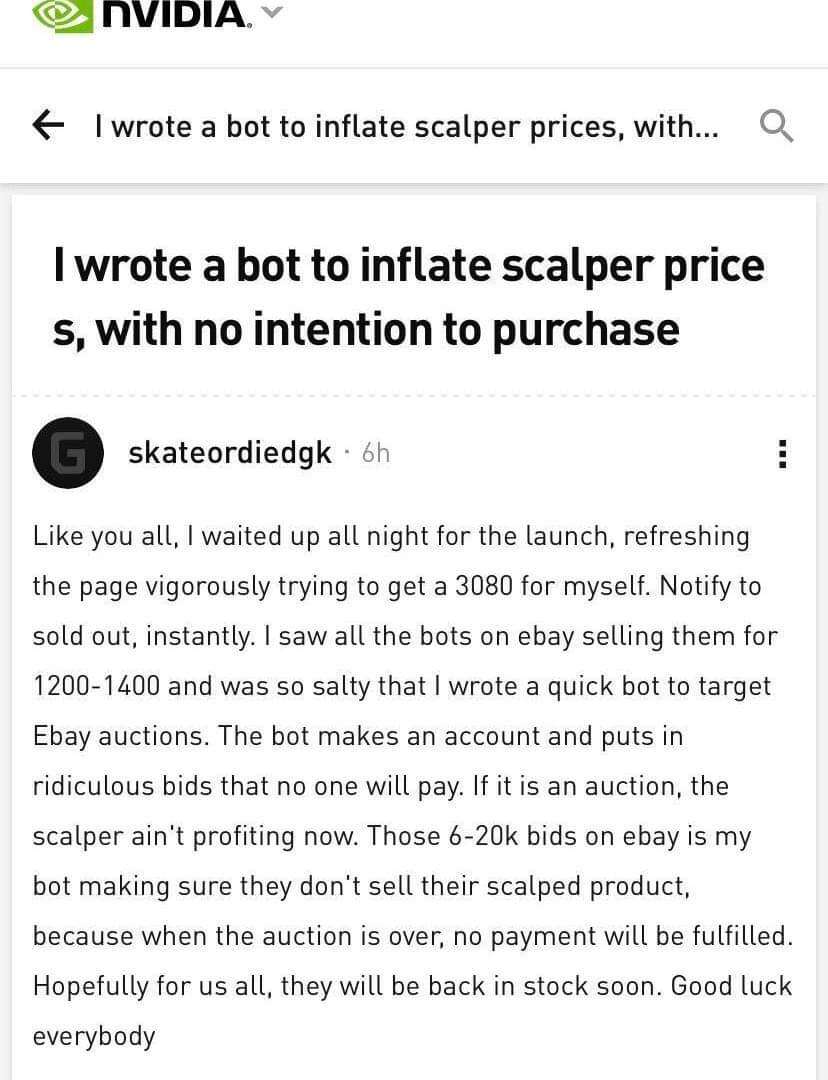Open the post's three-dot options menu

tap(782, 454)
